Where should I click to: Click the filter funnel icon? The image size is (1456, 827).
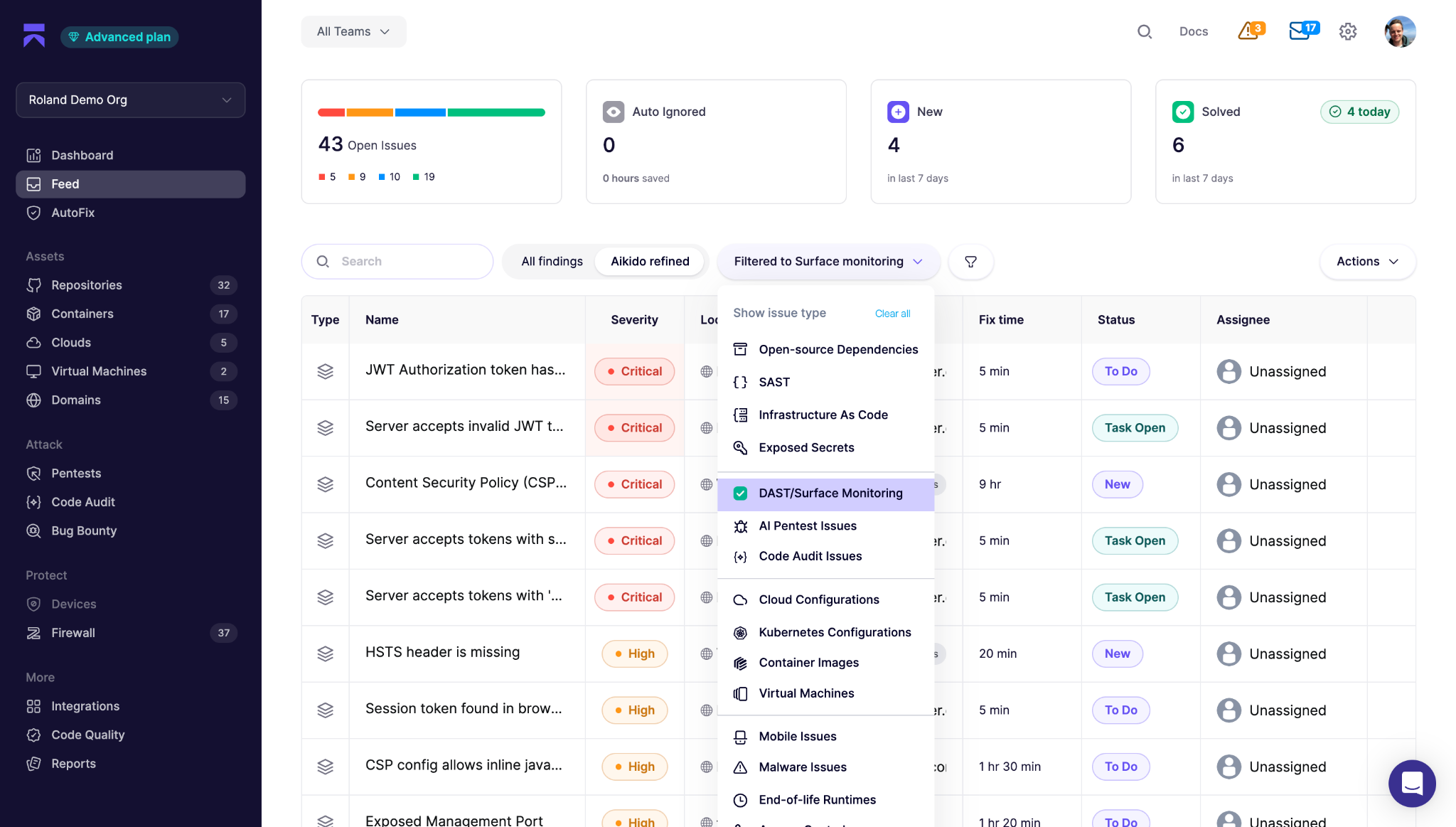pyautogui.click(x=970, y=262)
